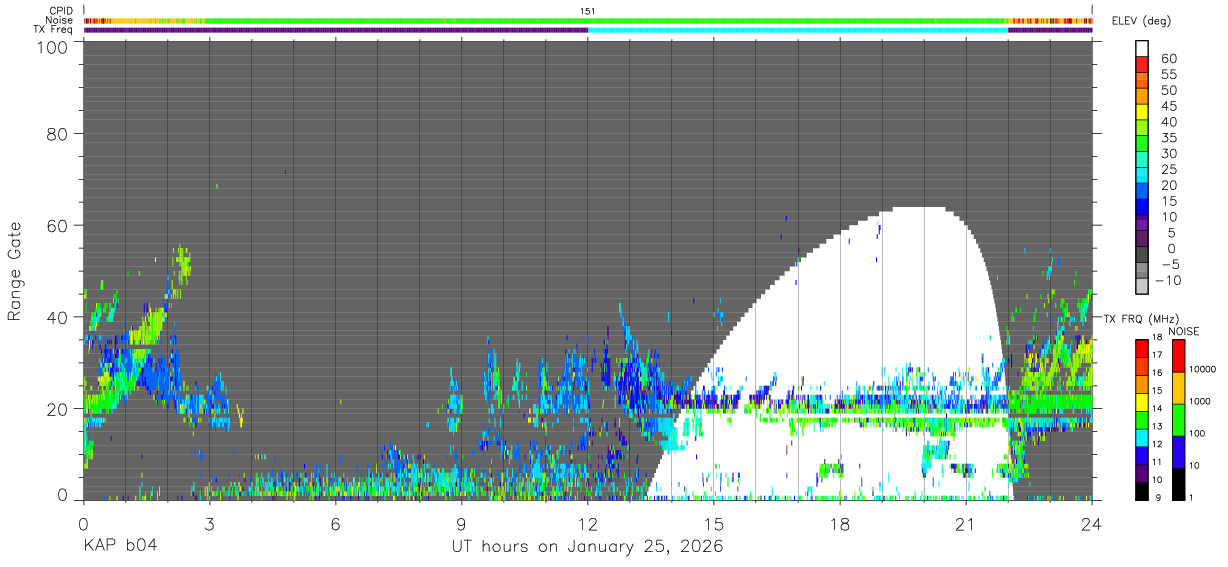
Task: Click the x-axis hour label 21
Action: [x=966, y=523]
